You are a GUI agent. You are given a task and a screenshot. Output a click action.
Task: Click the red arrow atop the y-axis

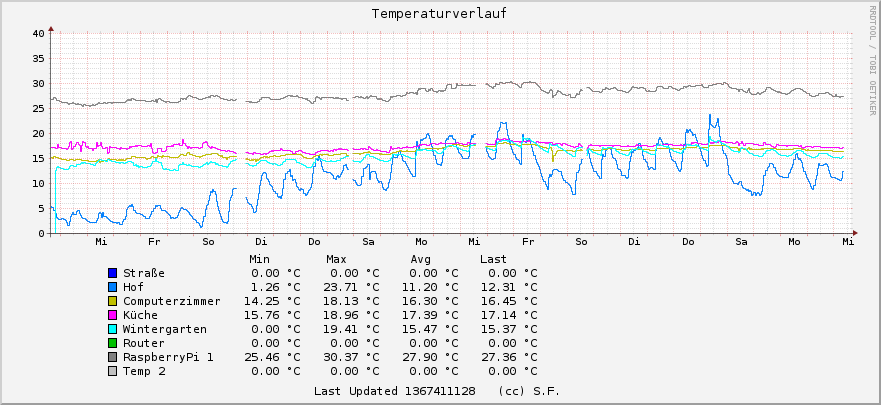[x=51, y=28]
